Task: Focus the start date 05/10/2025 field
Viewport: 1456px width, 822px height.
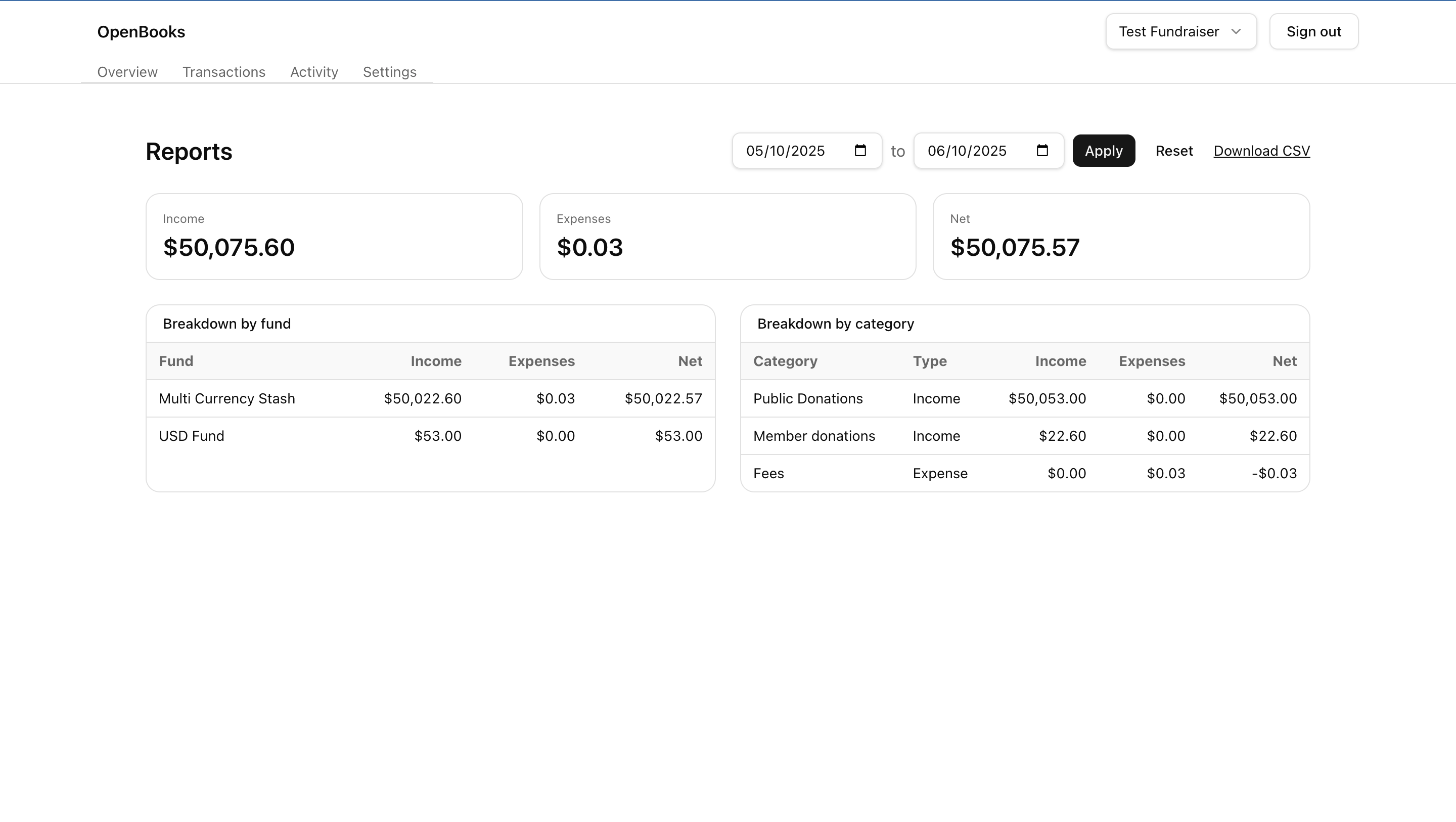Action: coord(786,151)
